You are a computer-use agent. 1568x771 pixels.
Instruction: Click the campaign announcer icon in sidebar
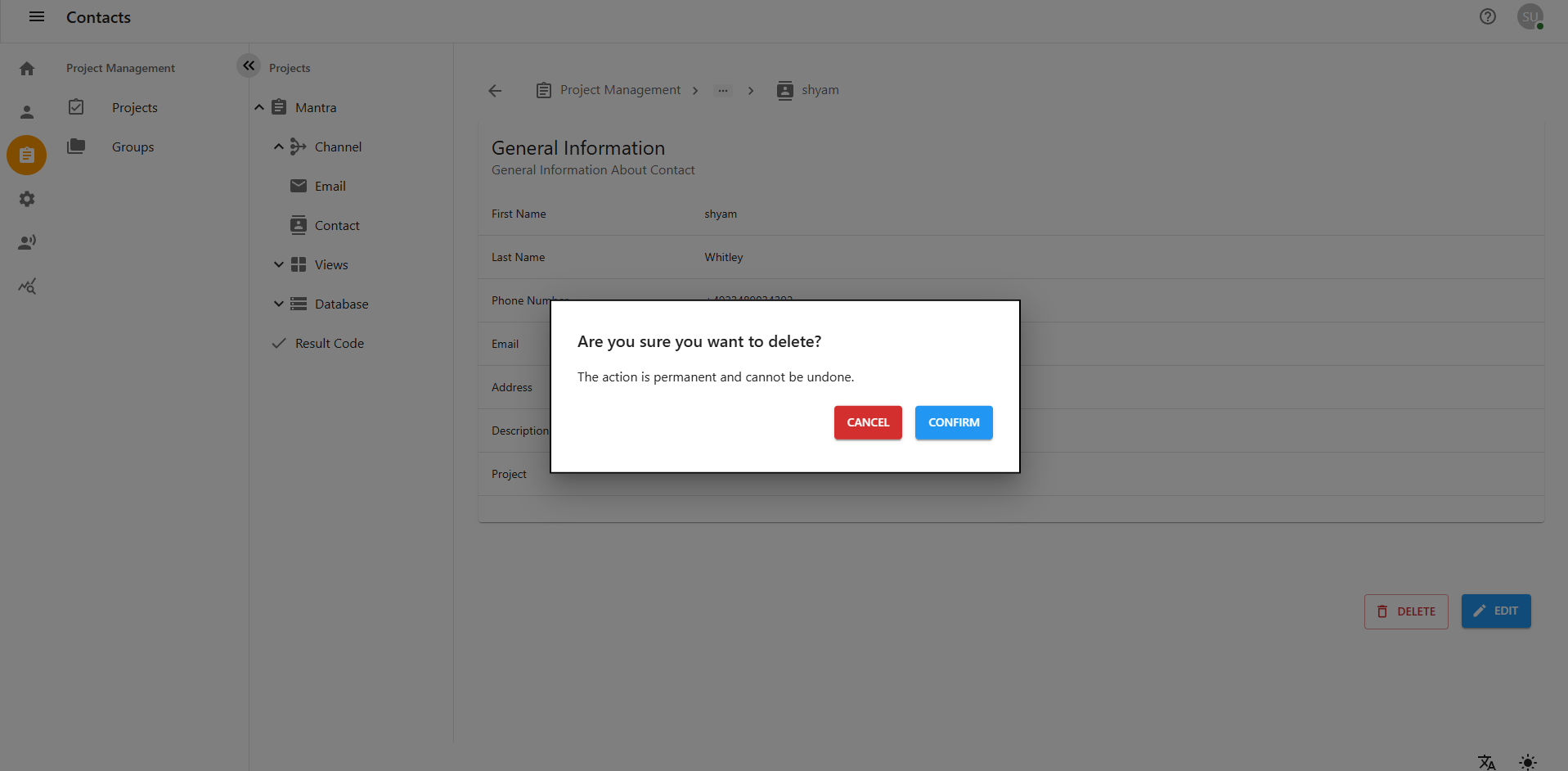(27, 242)
